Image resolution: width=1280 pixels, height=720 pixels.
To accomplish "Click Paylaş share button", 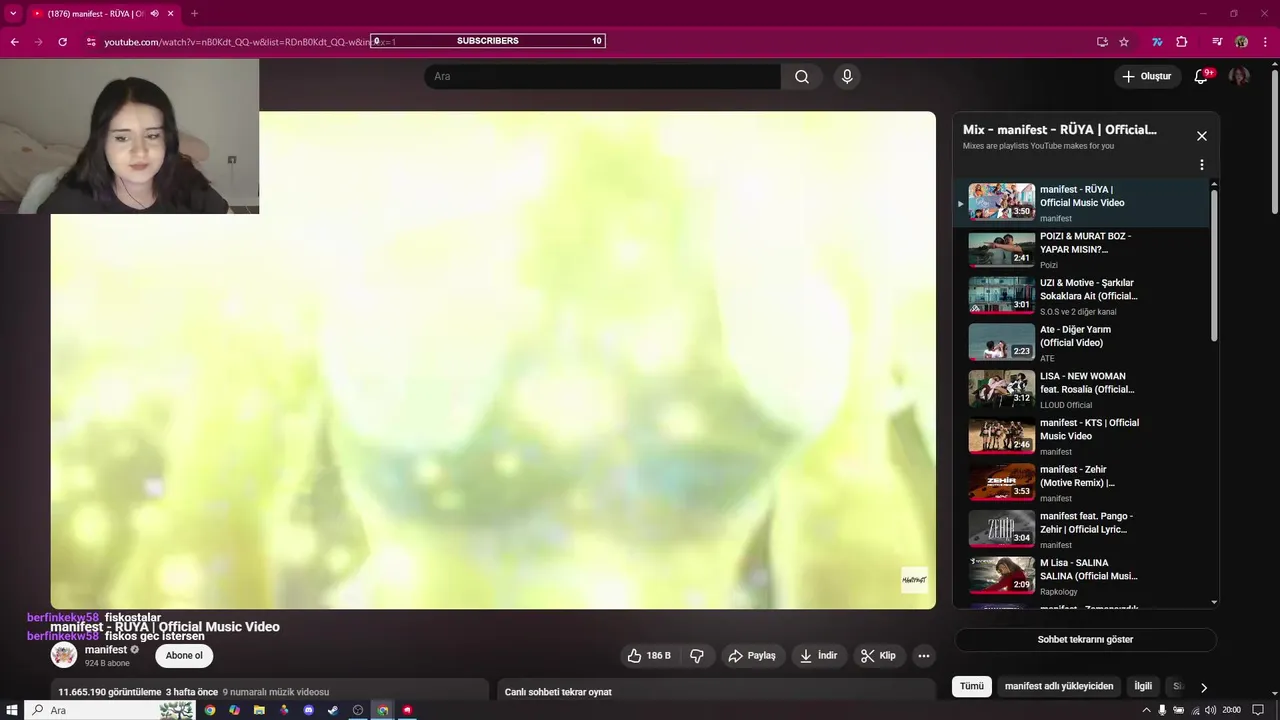I will coord(752,656).
